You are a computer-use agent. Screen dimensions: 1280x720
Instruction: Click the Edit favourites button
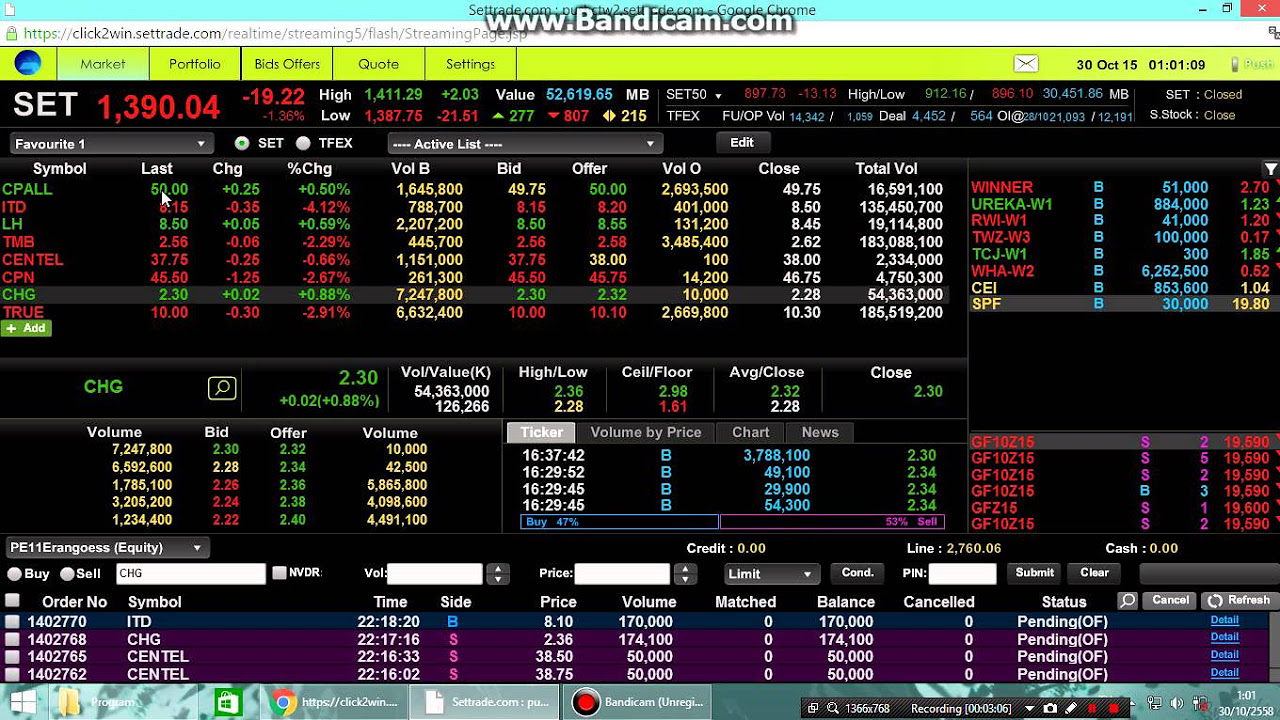[x=742, y=143]
